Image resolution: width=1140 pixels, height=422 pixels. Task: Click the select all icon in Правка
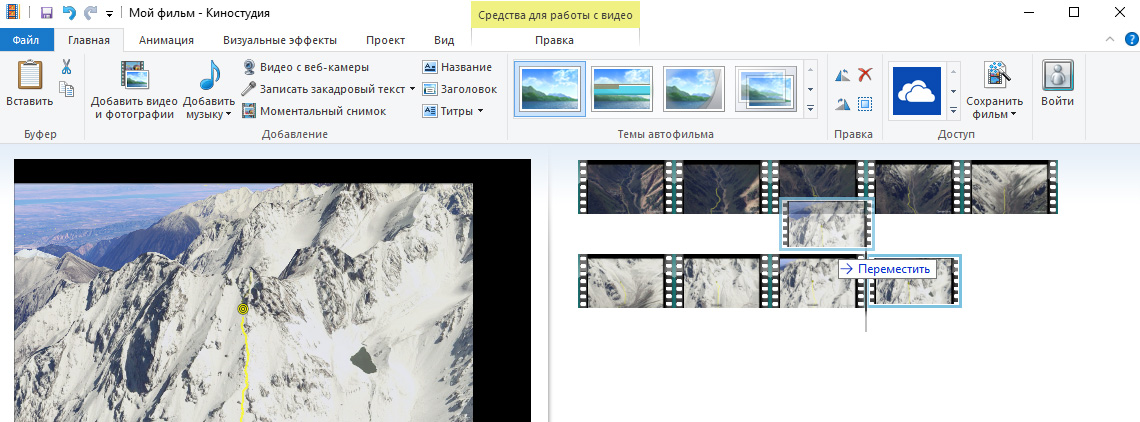tap(866, 104)
